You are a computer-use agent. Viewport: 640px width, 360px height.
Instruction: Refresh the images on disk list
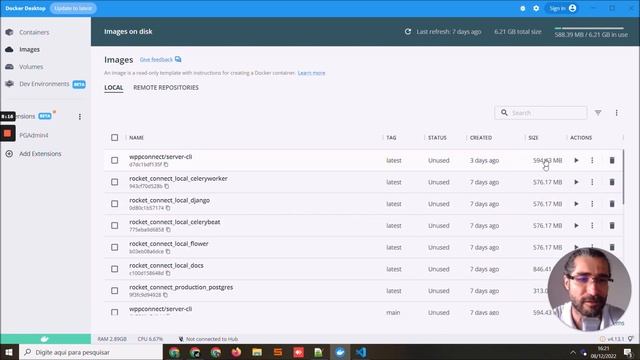407,31
